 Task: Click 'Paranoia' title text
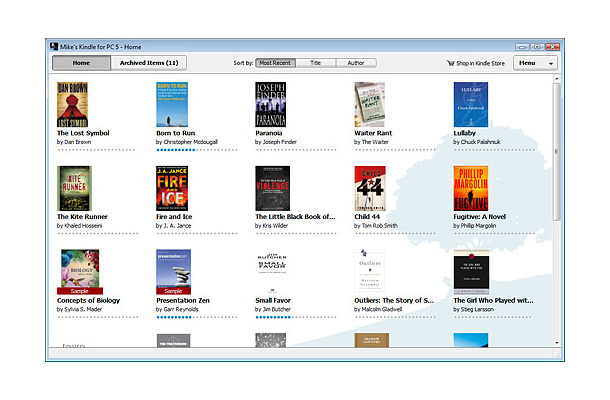click(269, 133)
